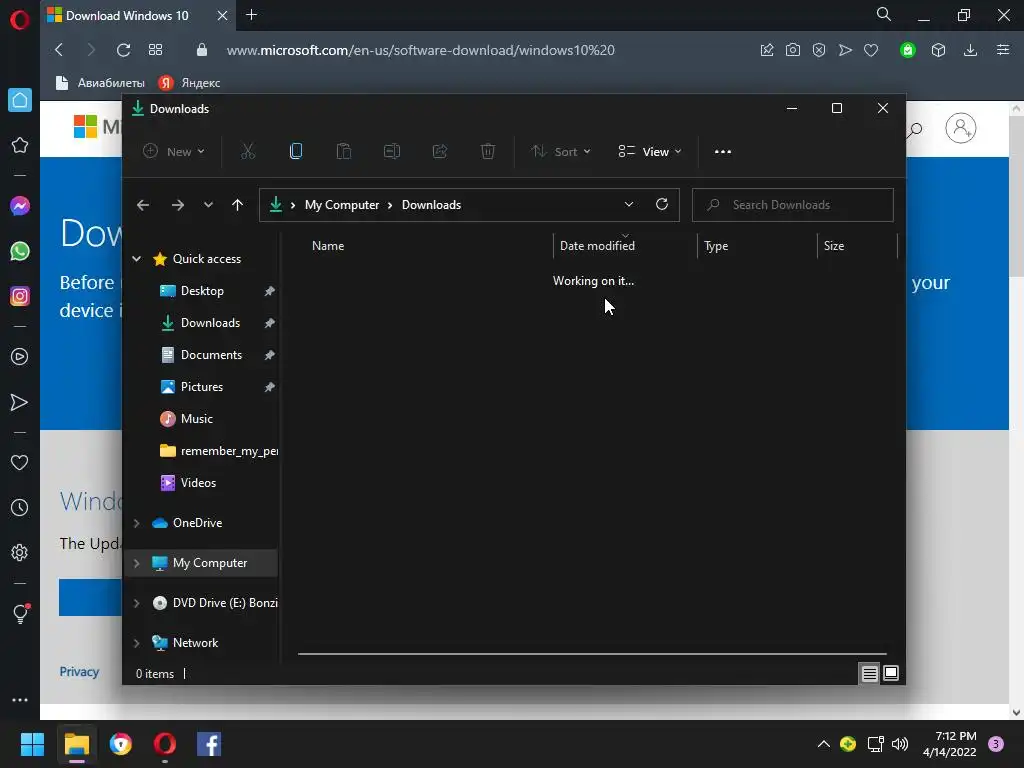Open Opera player icon in sidebar
This screenshot has width=1024, height=768.
pos(20,357)
